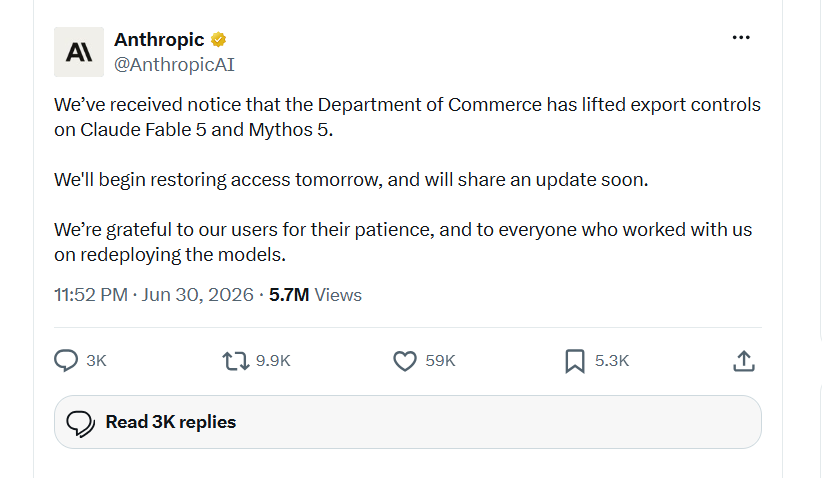Click the 9.9K repost count
Screen dimensions: 822x478
[273, 361]
